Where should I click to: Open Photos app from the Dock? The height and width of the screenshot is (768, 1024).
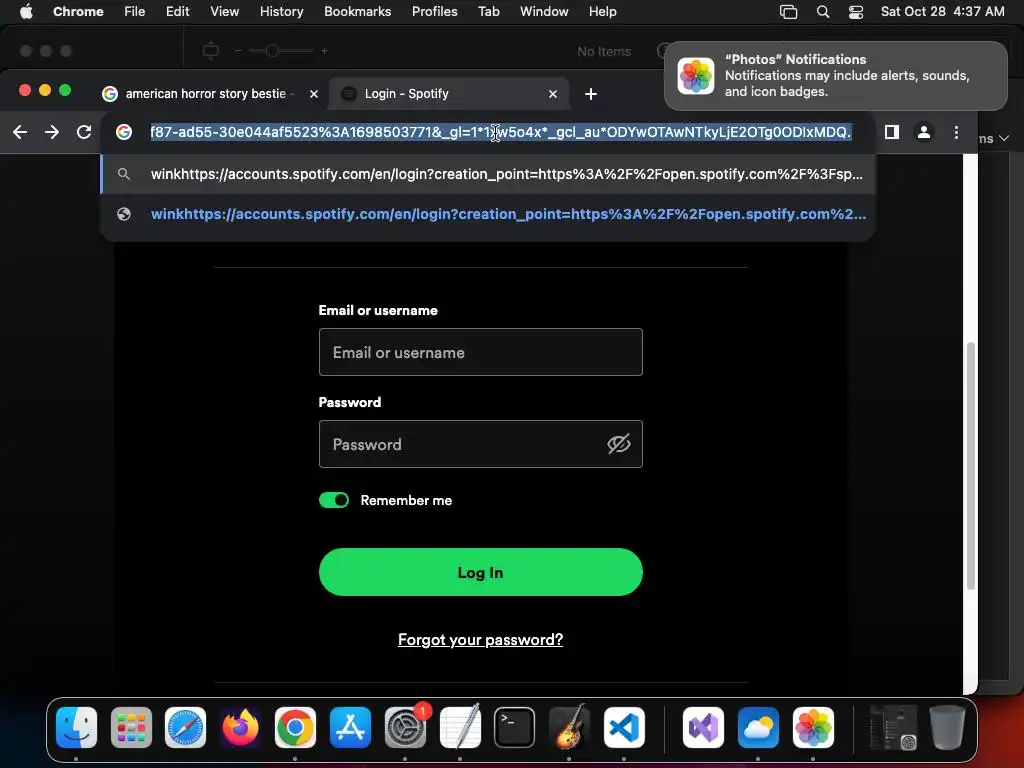pyautogui.click(x=813, y=728)
